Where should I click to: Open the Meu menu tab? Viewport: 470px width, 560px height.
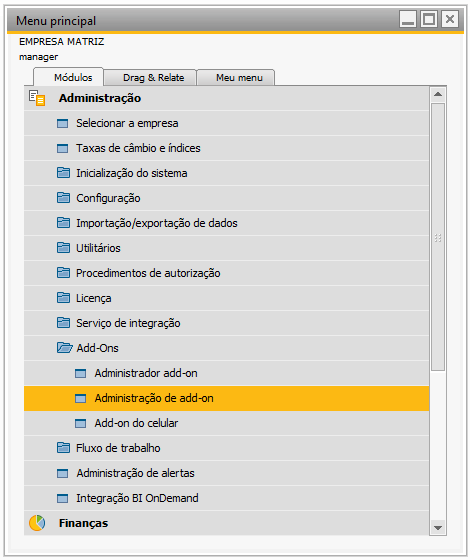[236, 78]
